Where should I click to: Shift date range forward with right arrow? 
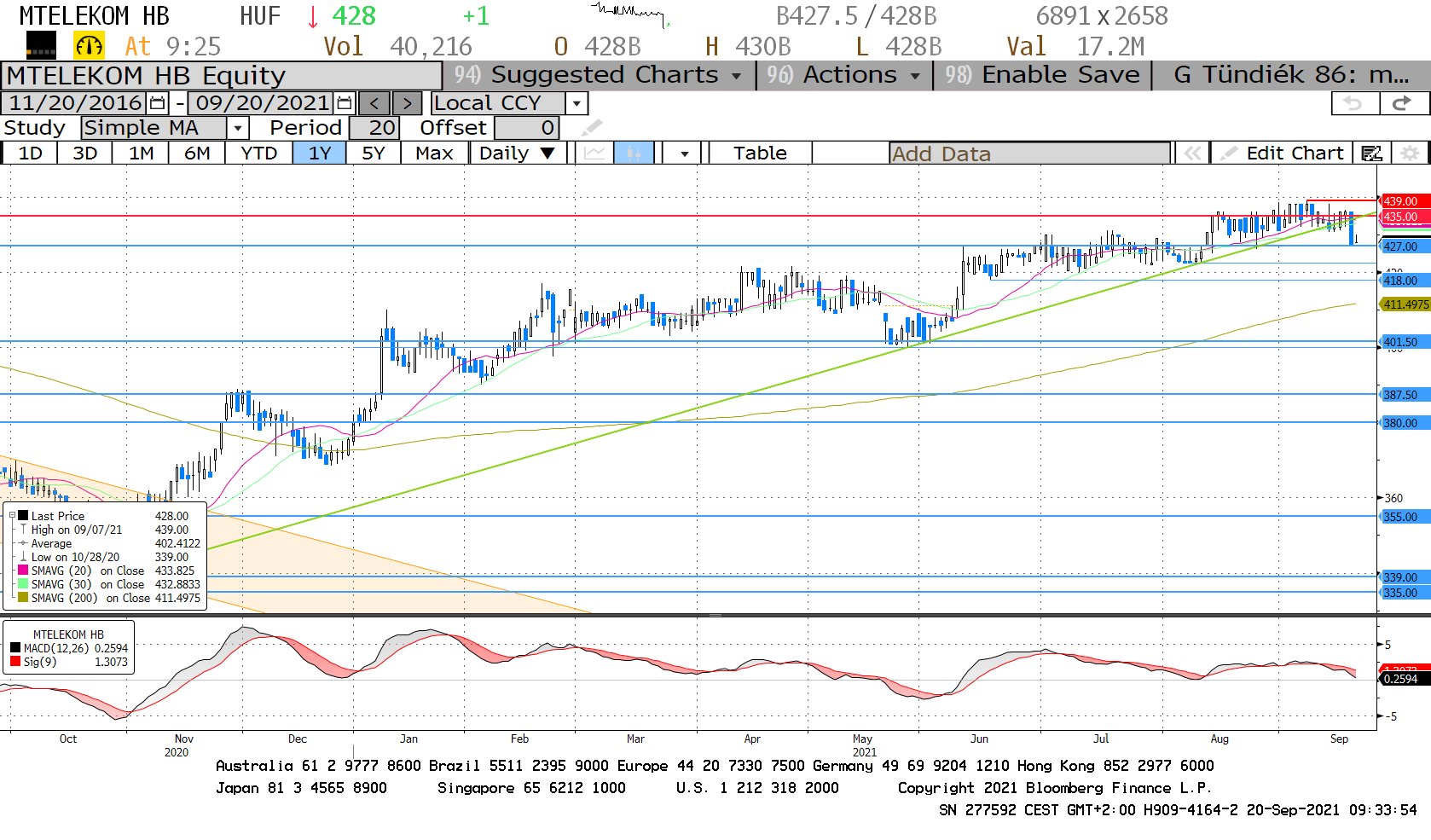407,103
